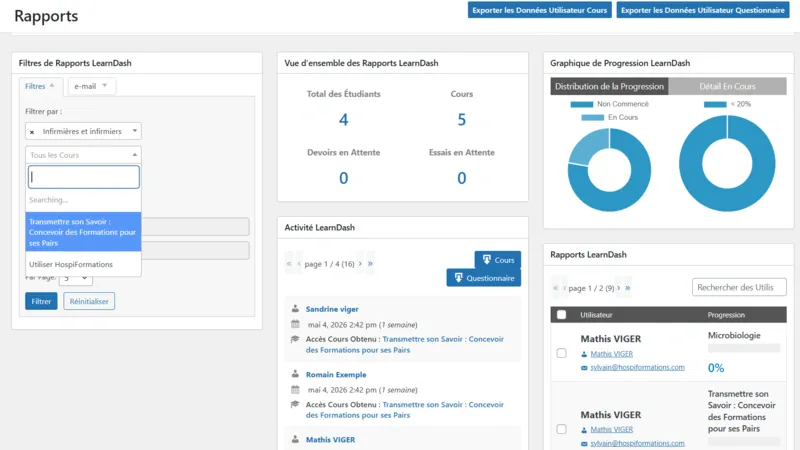Open Mathis VIGER activity link
This screenshot has height=450, width=800.
(330, 439)
